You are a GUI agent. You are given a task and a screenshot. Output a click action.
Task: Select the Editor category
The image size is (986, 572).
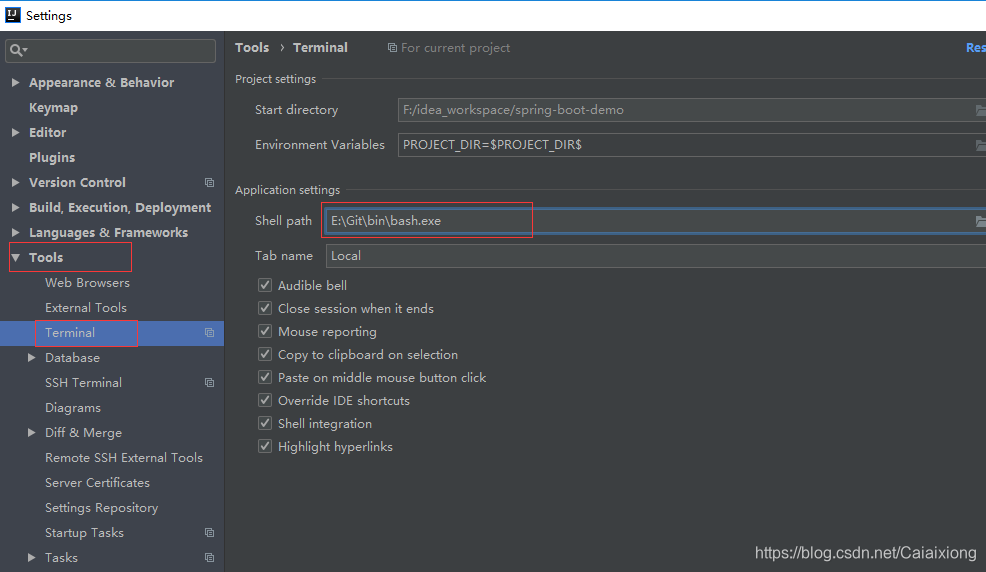(x=47, y=132)
